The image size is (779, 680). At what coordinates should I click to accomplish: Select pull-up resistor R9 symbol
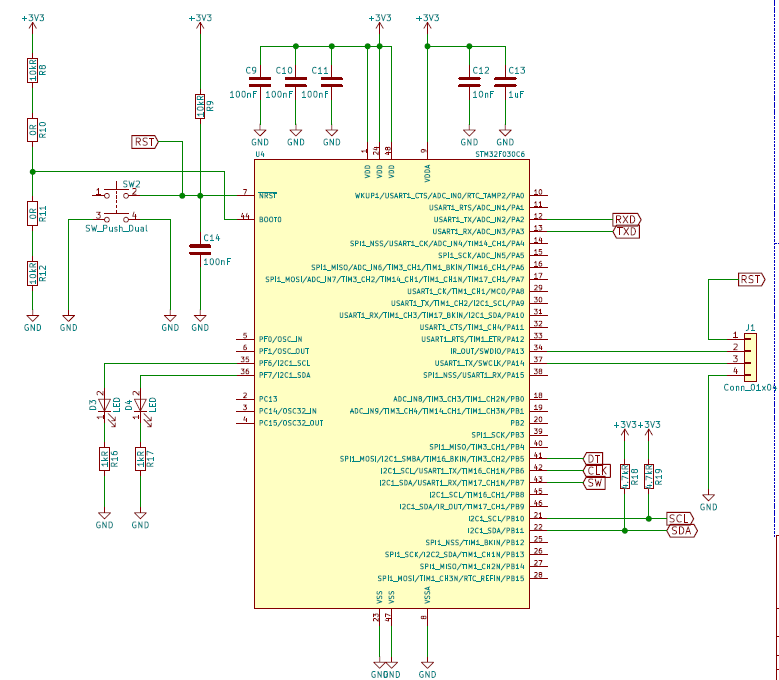pos(200,106)
